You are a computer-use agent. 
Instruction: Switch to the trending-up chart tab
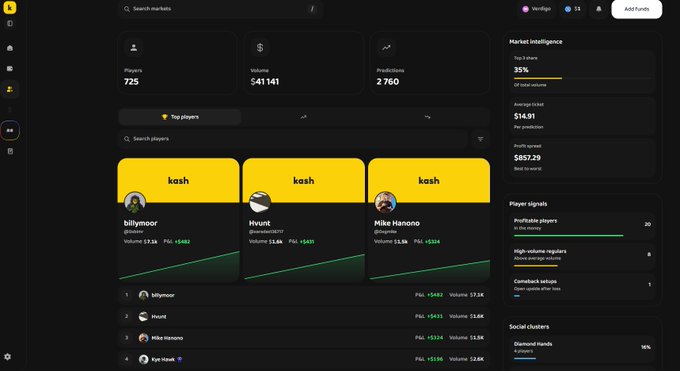[x=304, y=117]
